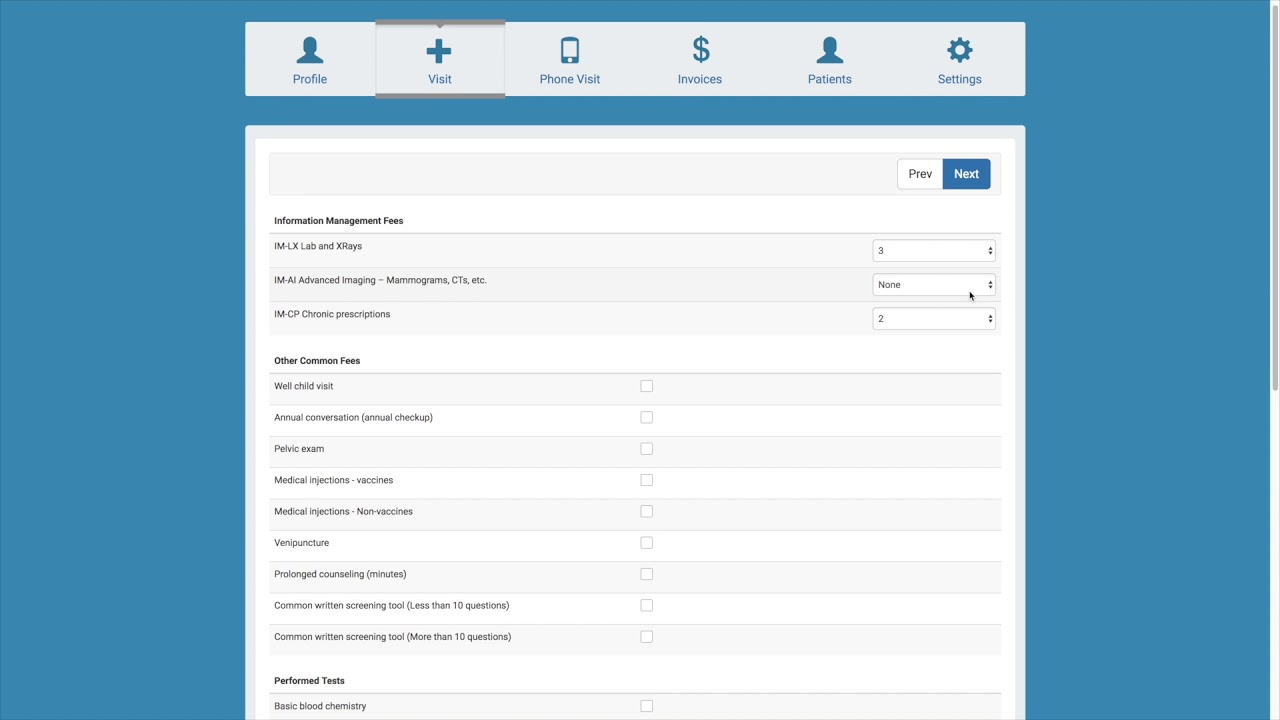Open the Settings tab label
This screenshot has height=720, width=1280.
960,79
